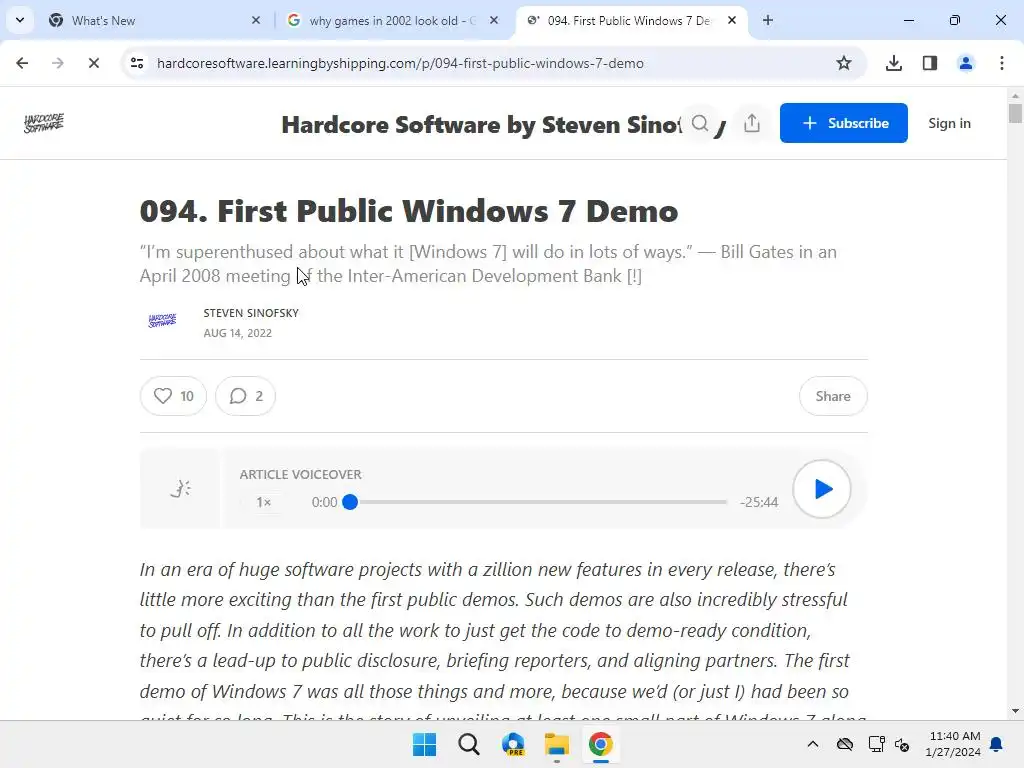Open the Windows Start menu
The height and width of the screenshot is (768, 1024).
424,744
